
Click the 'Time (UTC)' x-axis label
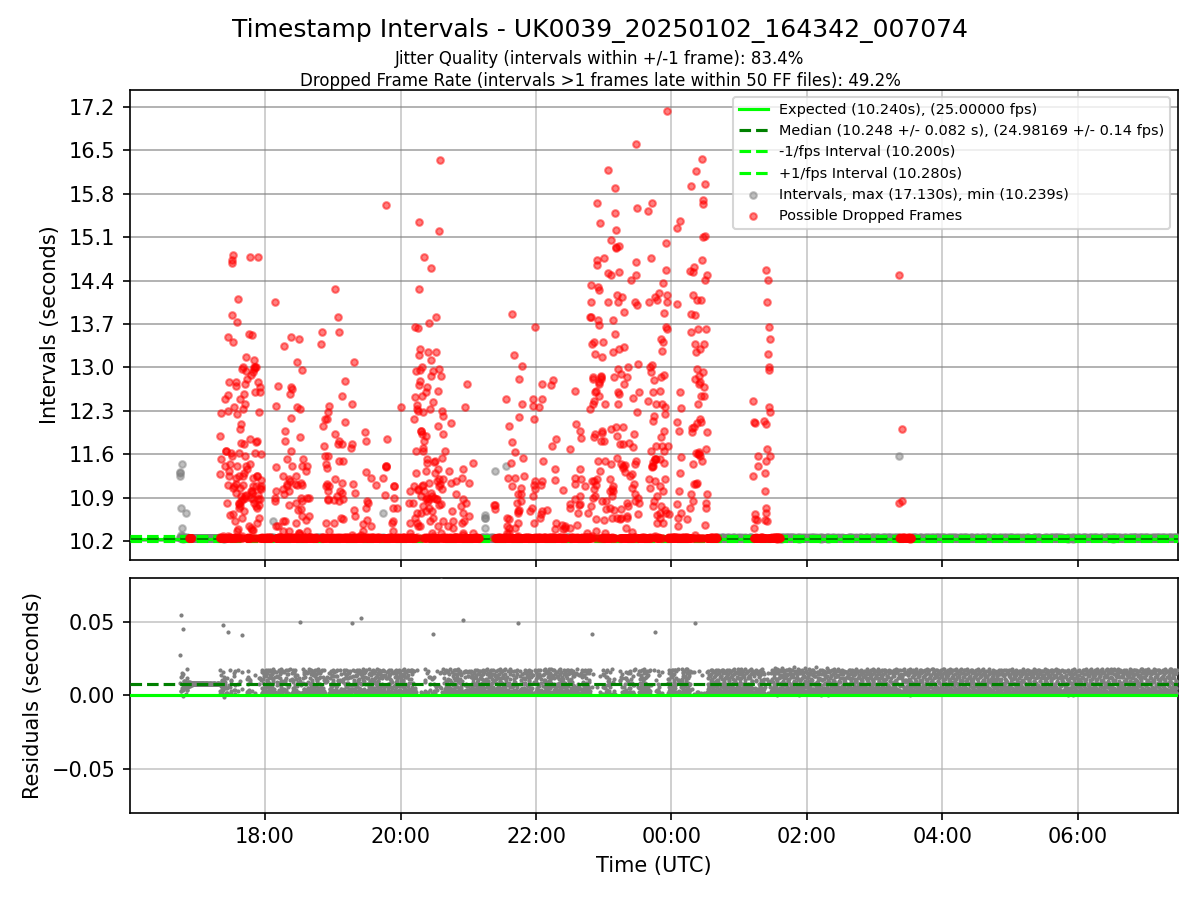tap(653, 865)
